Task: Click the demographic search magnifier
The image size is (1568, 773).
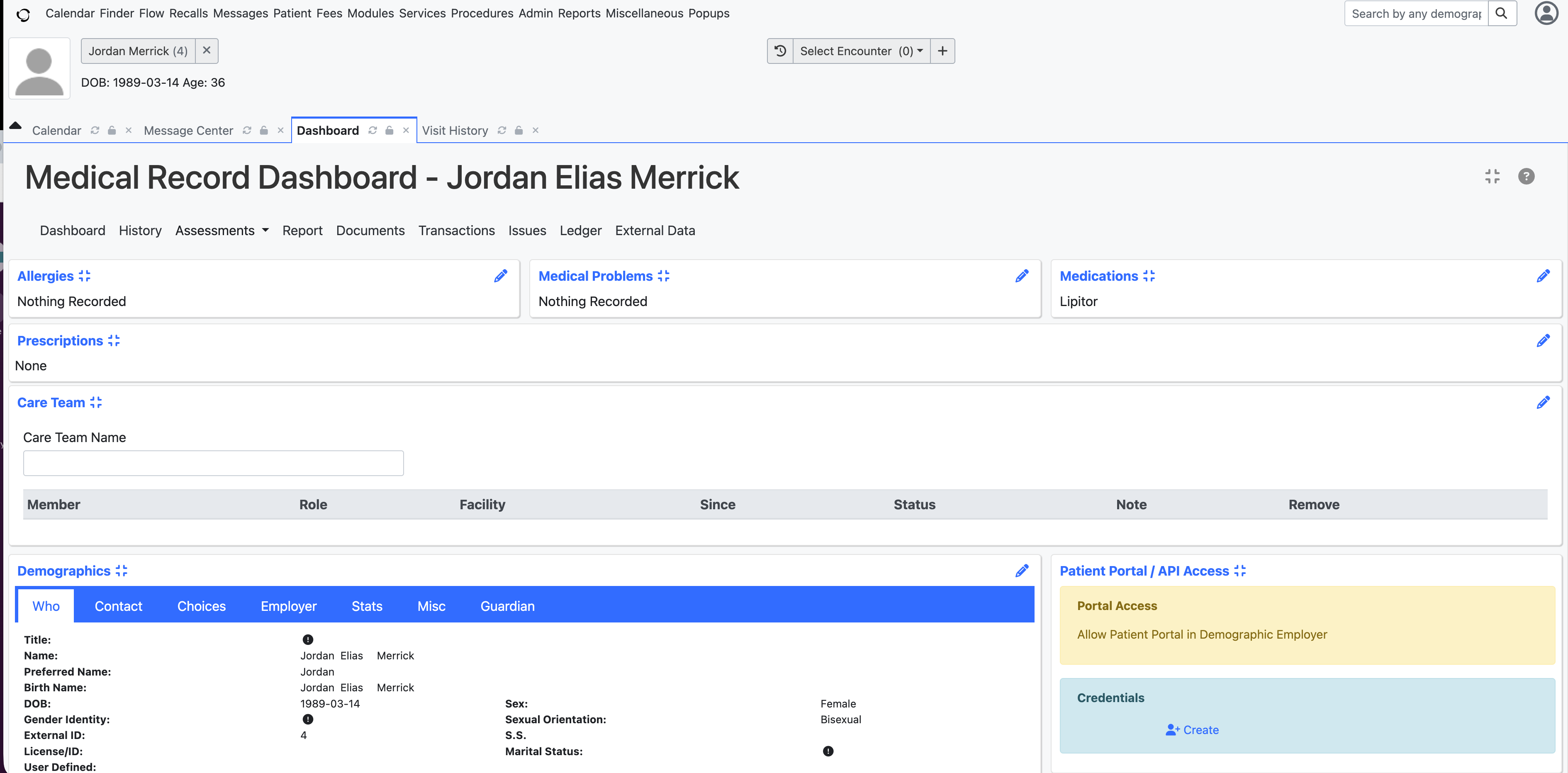Action: click(1502, 13)
